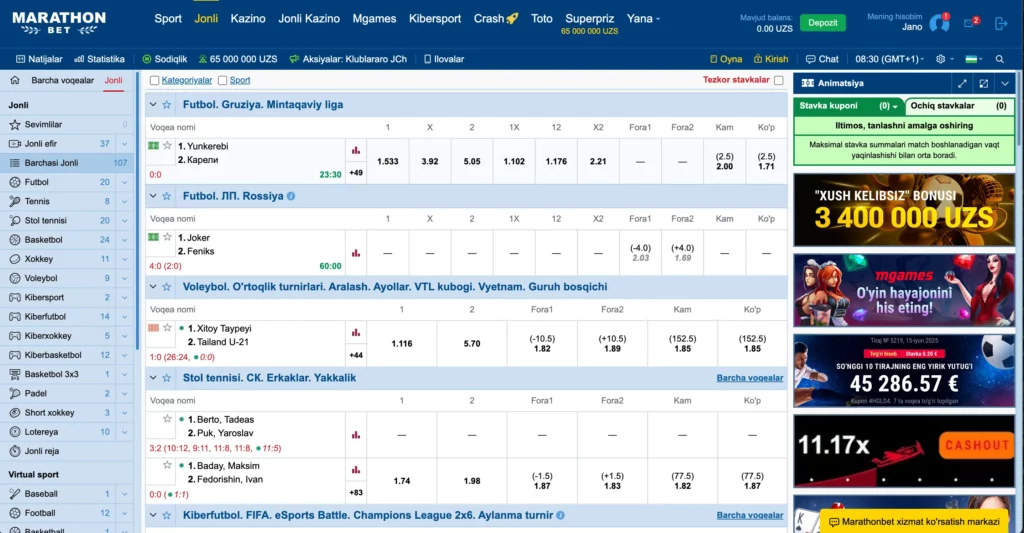Expand the Animatsiya panel to fullscreen
Screen dimensions: 1024x533
pos(962,84)
